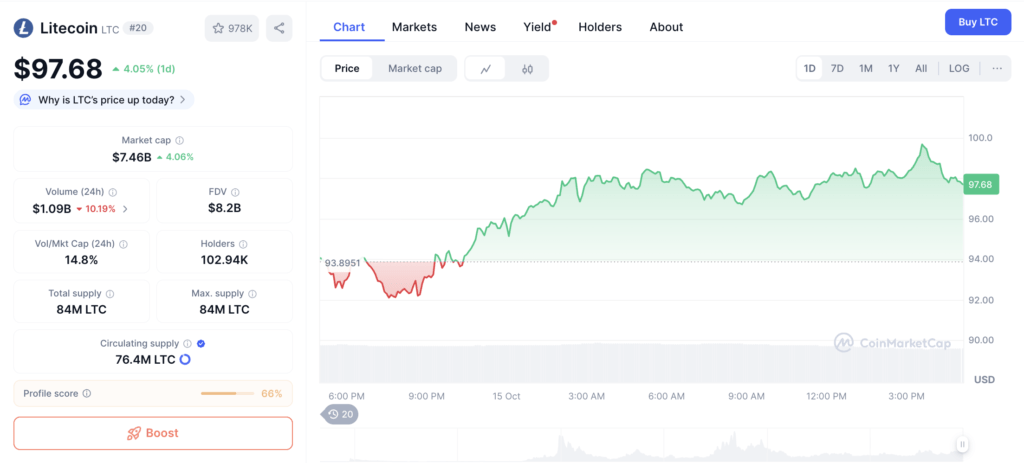Open the chart more options ellipsis menu

pyautogui.click(x=996, y=68)
